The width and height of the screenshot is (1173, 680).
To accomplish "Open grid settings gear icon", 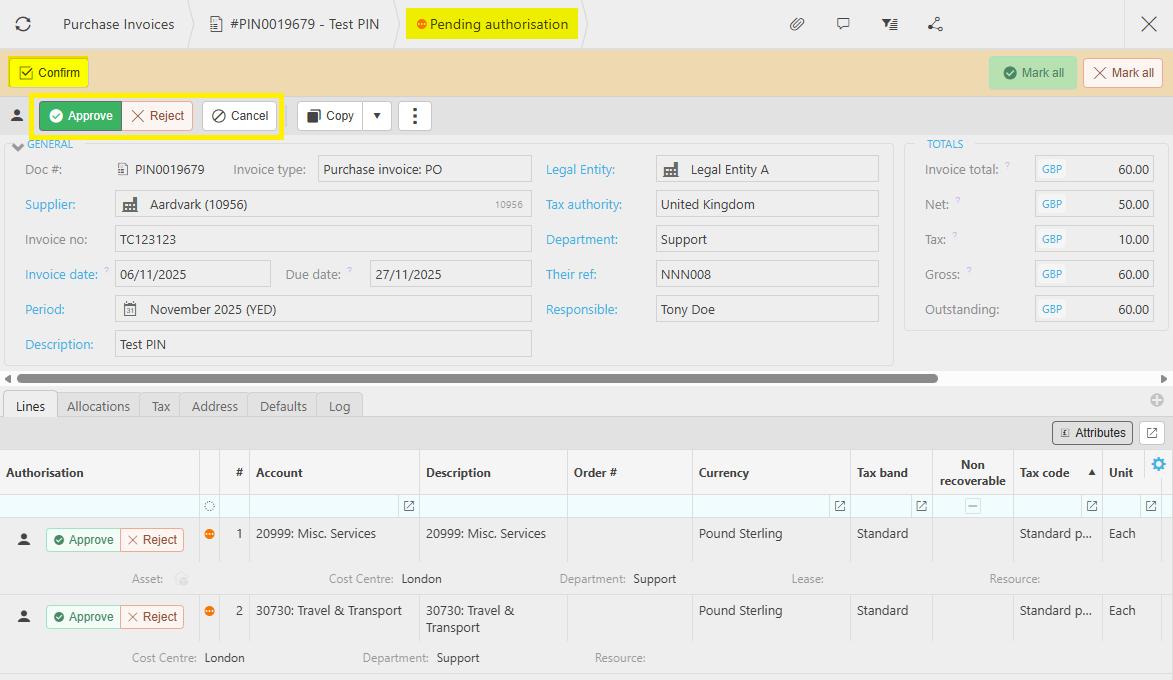I will [x=1158, y=464].
